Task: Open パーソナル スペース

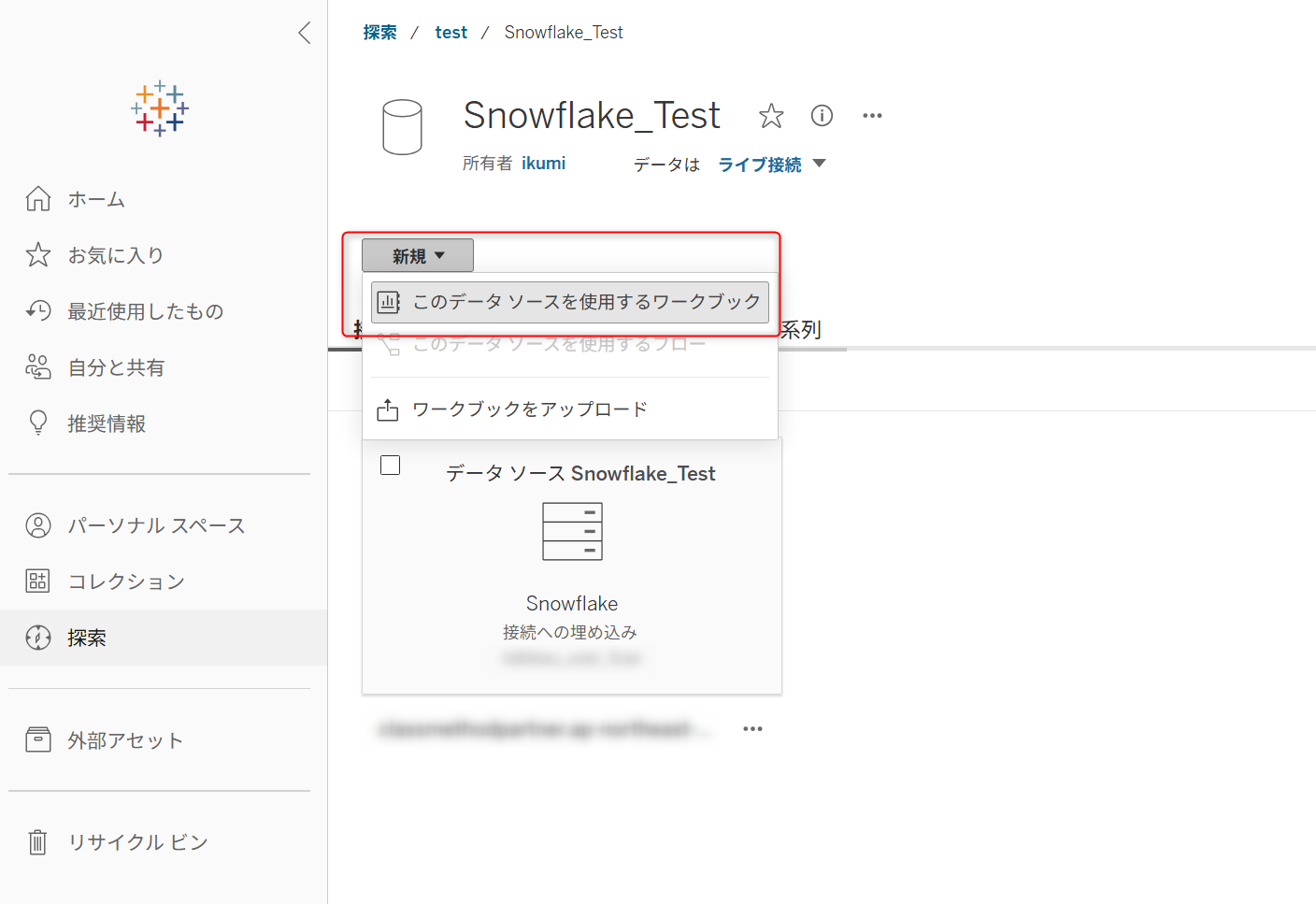Action: (x=164, y=525)
